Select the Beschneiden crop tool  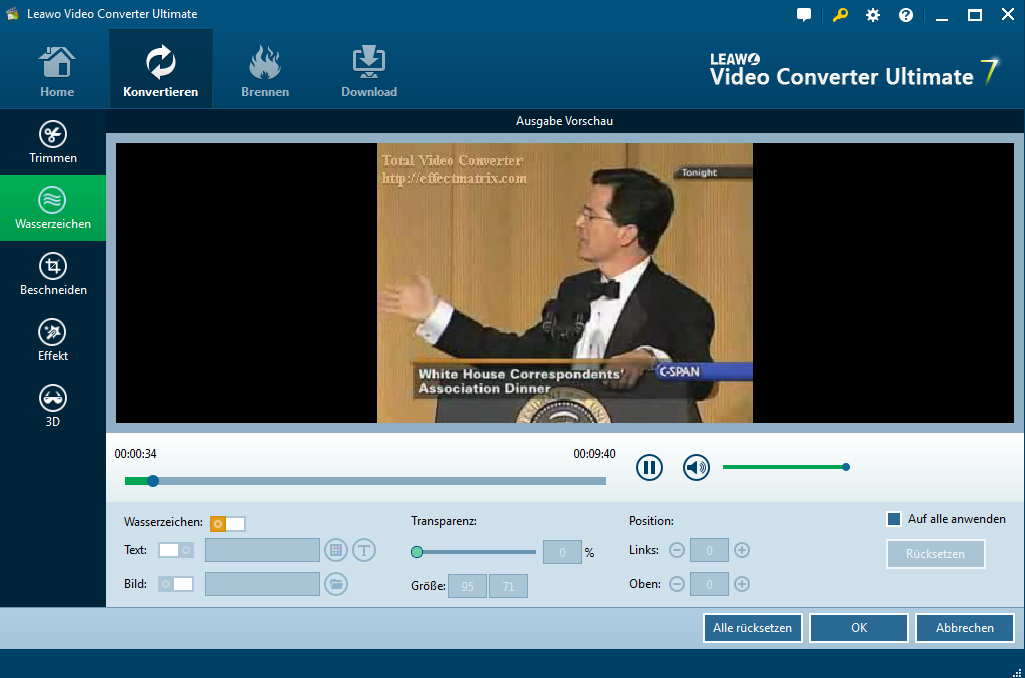pos(53,274)
